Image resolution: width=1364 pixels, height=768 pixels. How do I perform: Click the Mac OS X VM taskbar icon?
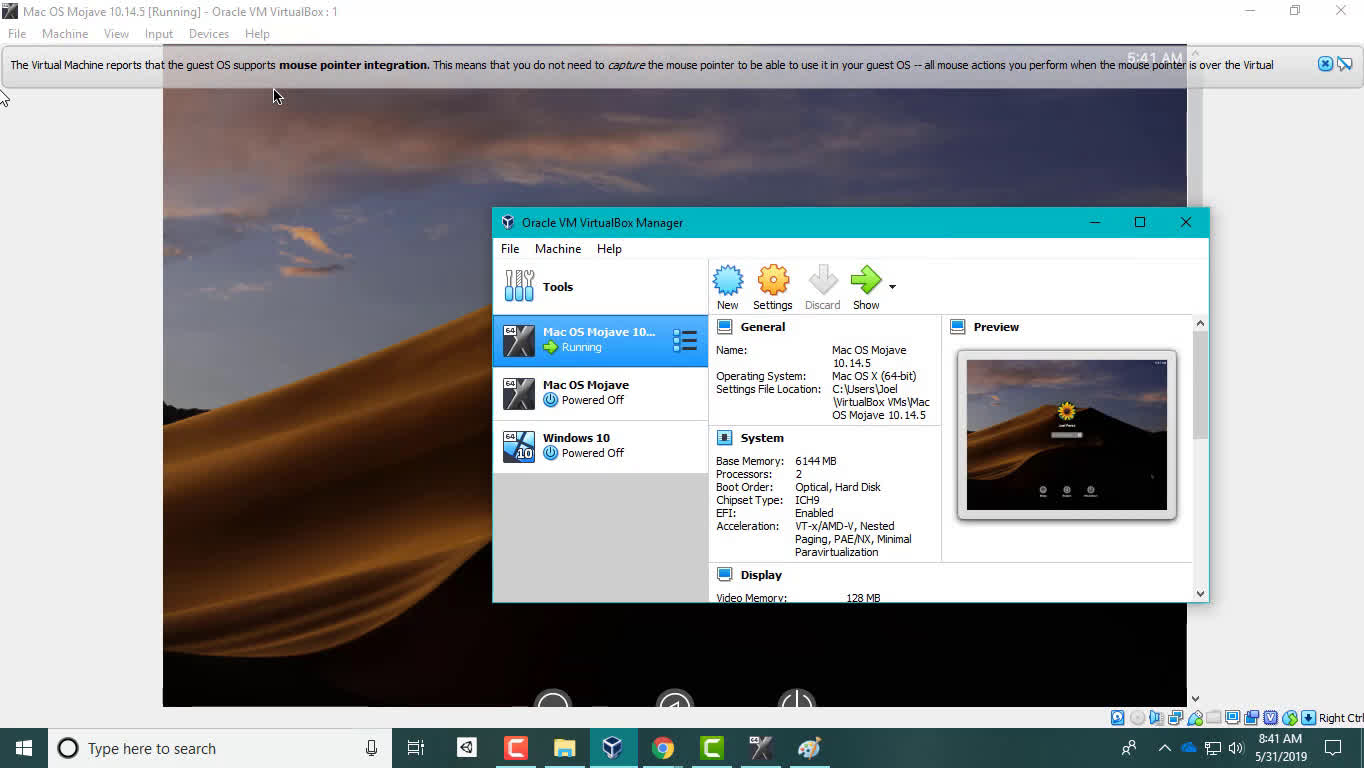[x=760, y=748]
